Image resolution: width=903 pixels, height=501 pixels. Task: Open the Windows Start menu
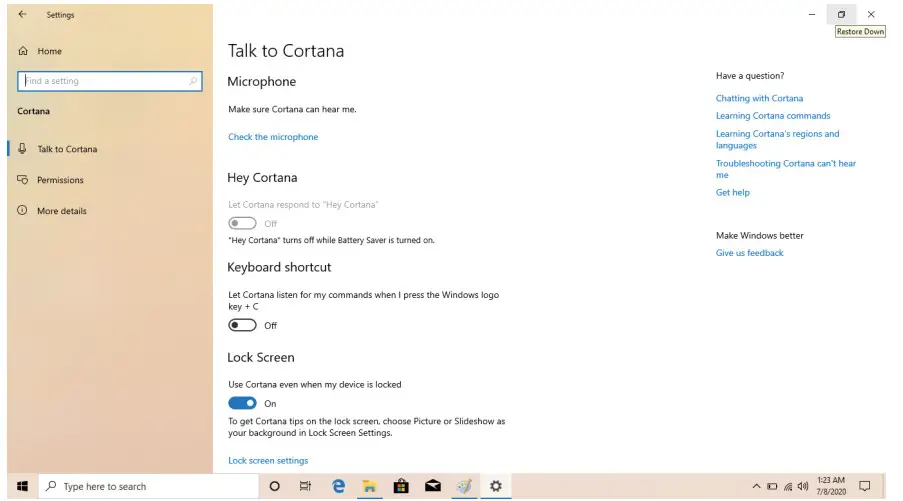pyautogui.click(x=22, y=487)
